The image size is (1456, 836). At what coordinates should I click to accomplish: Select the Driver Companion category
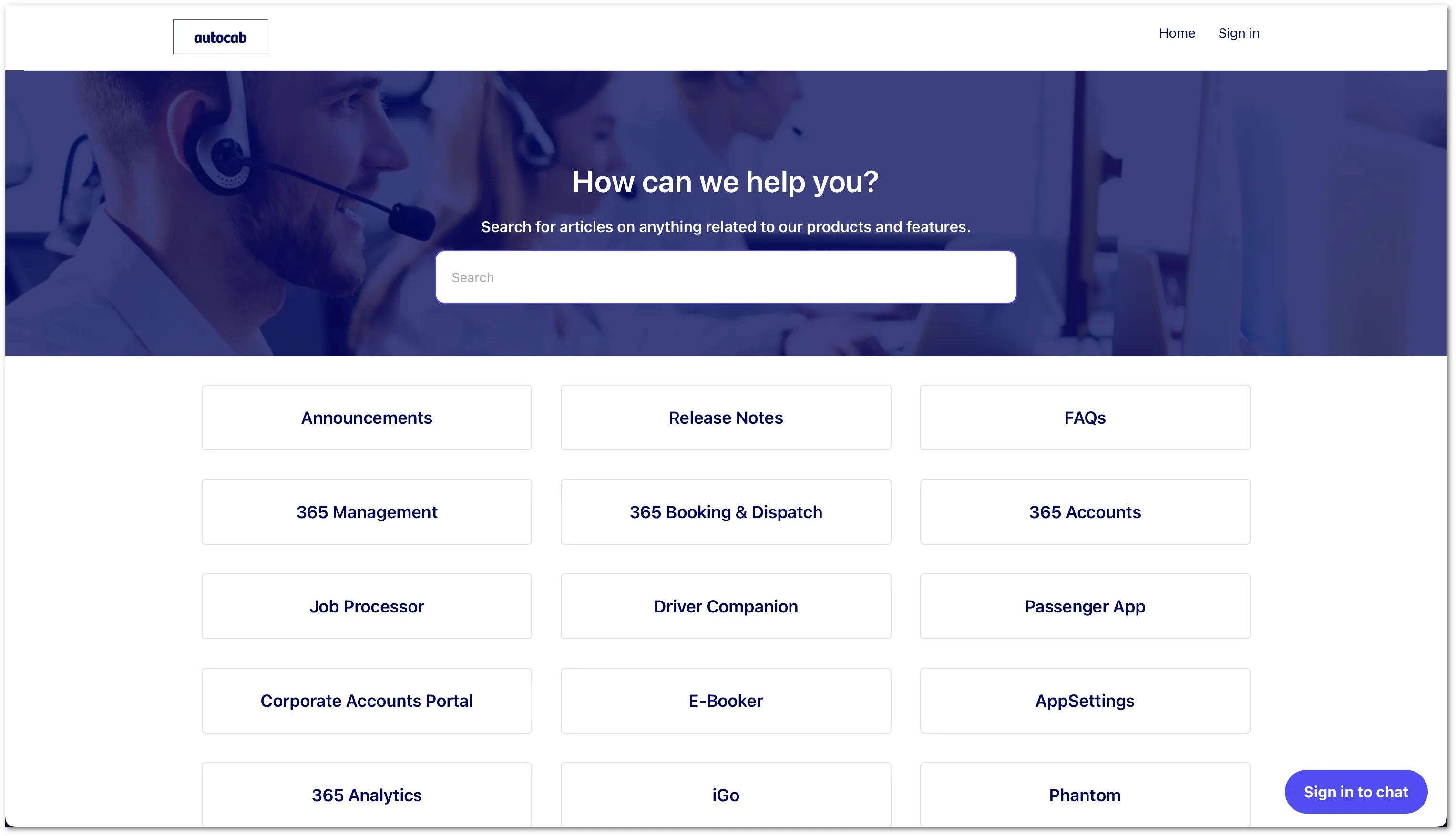pos(726,606)
